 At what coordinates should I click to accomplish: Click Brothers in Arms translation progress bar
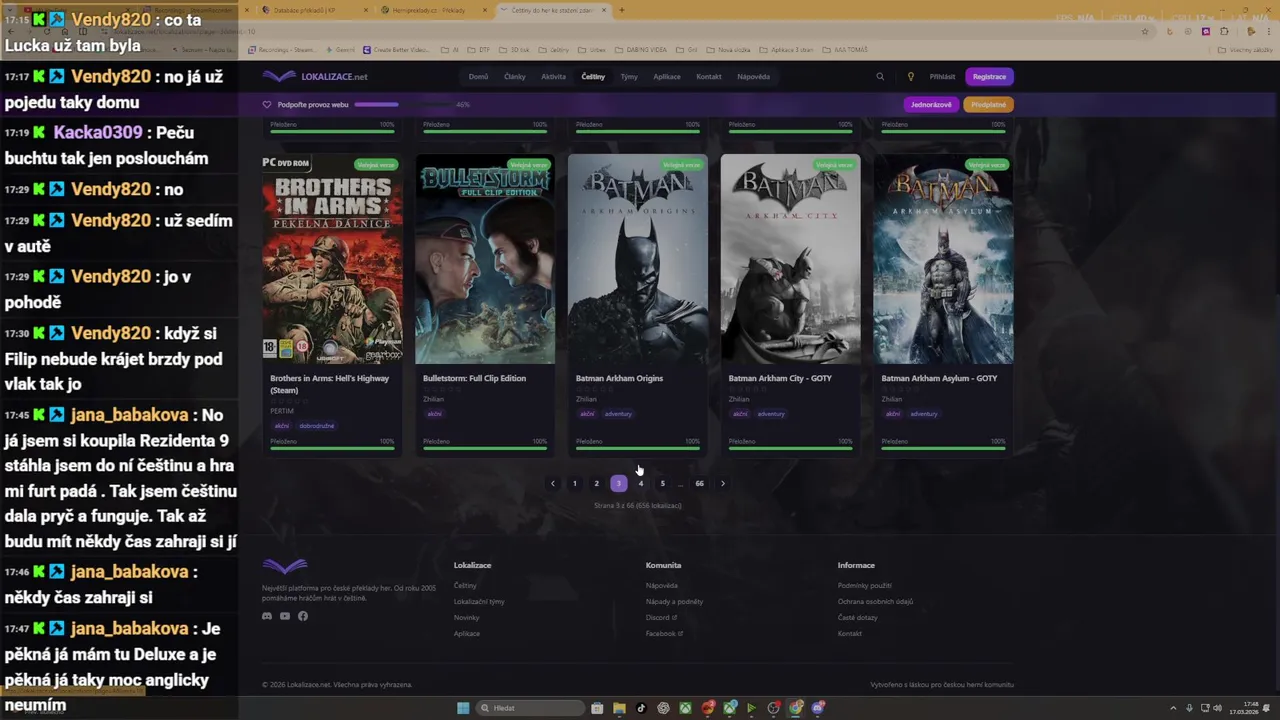[332, 448]
